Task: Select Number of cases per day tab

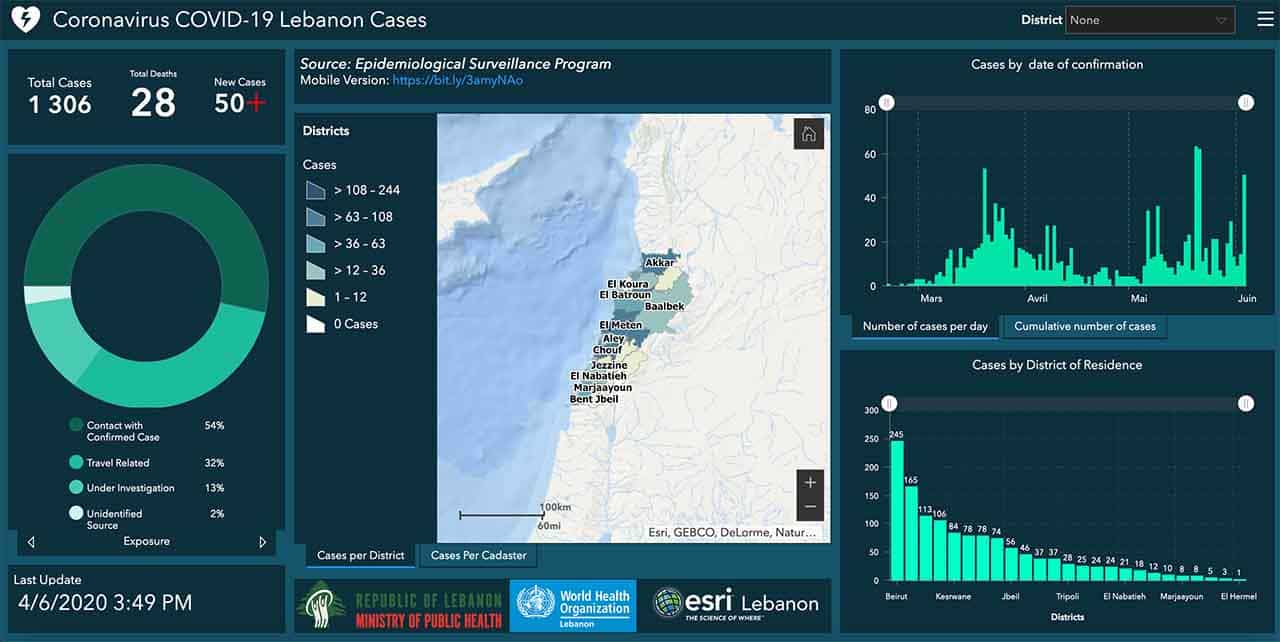Action: click(x=925, y=326)
